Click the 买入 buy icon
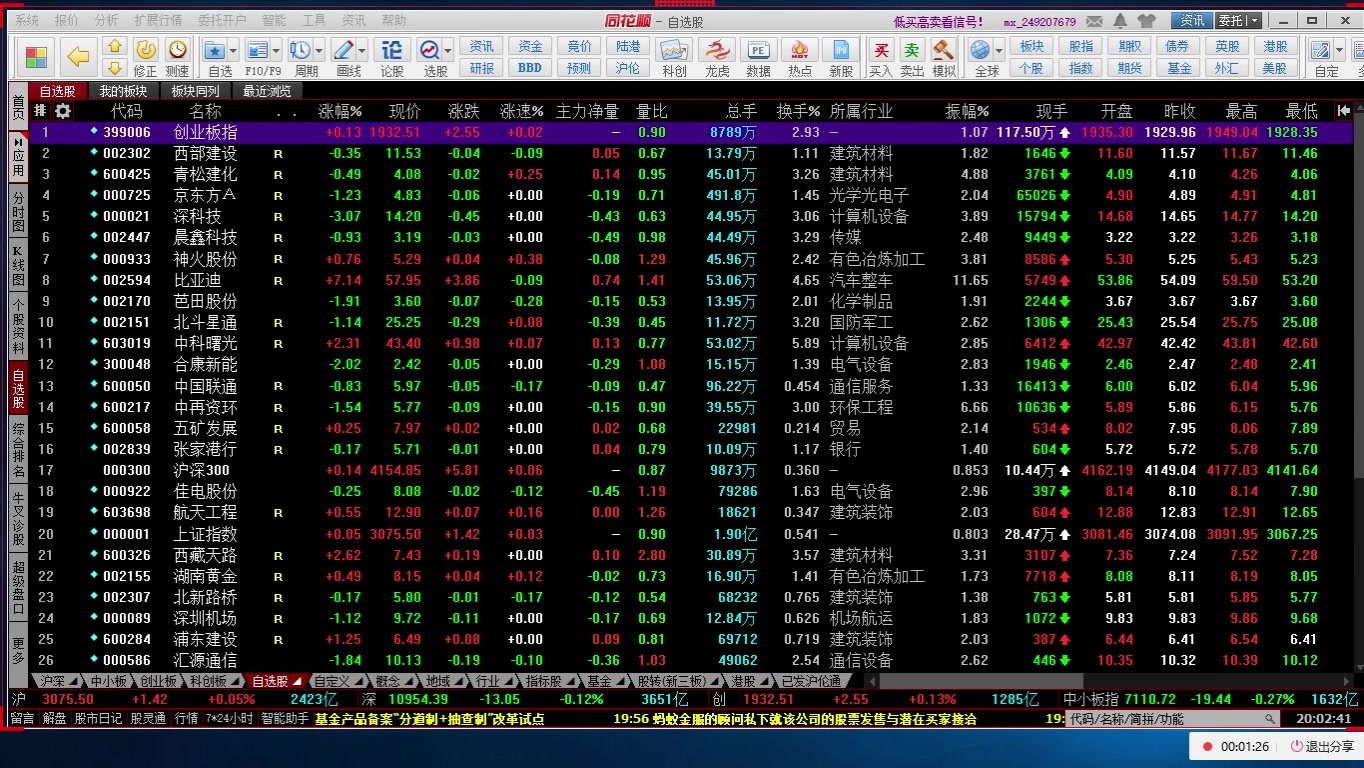Screen dimensions: 1364x768 tap(880, 56)
